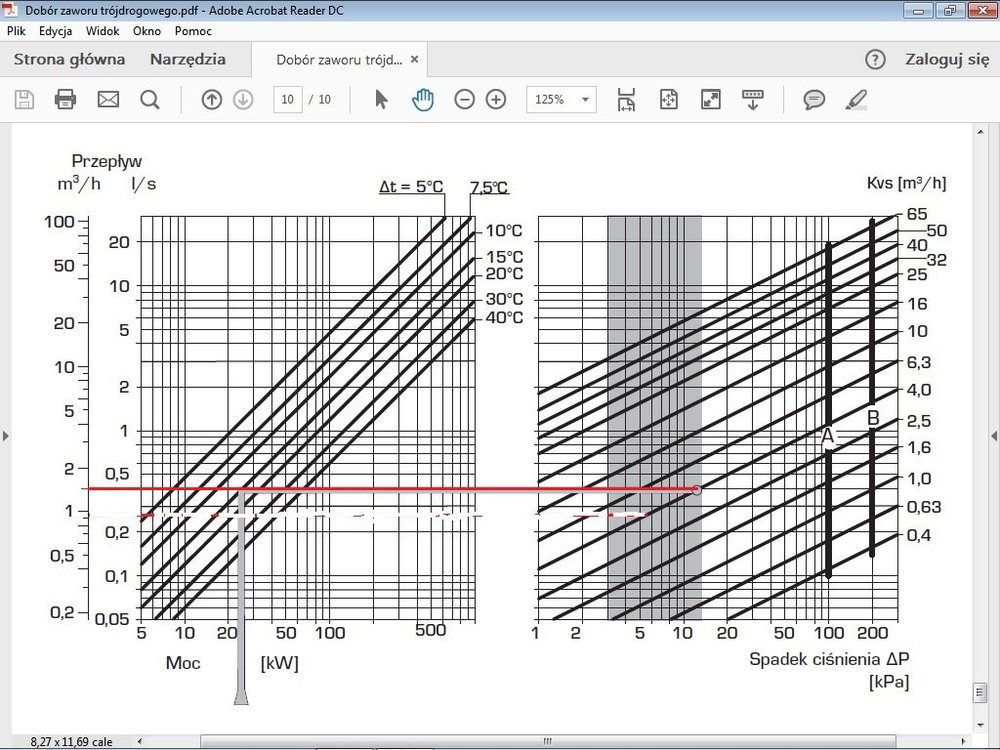This screenshot has height=750, width=1000.
Task: Expand the left navigation pane arrow
Action: [x=6, y=436]
